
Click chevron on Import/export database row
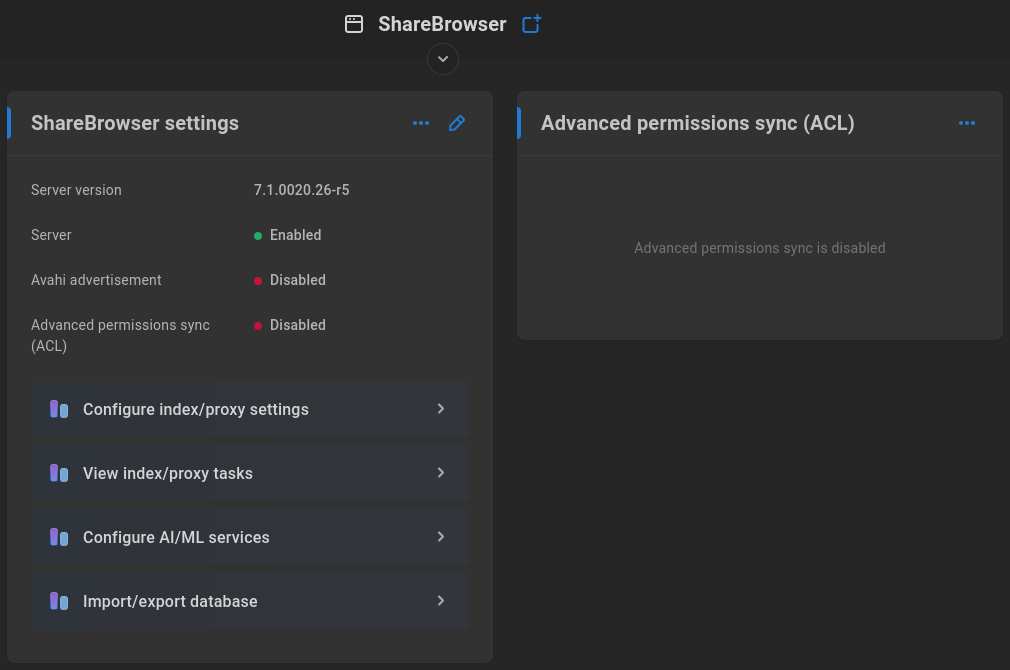(441, 600)
